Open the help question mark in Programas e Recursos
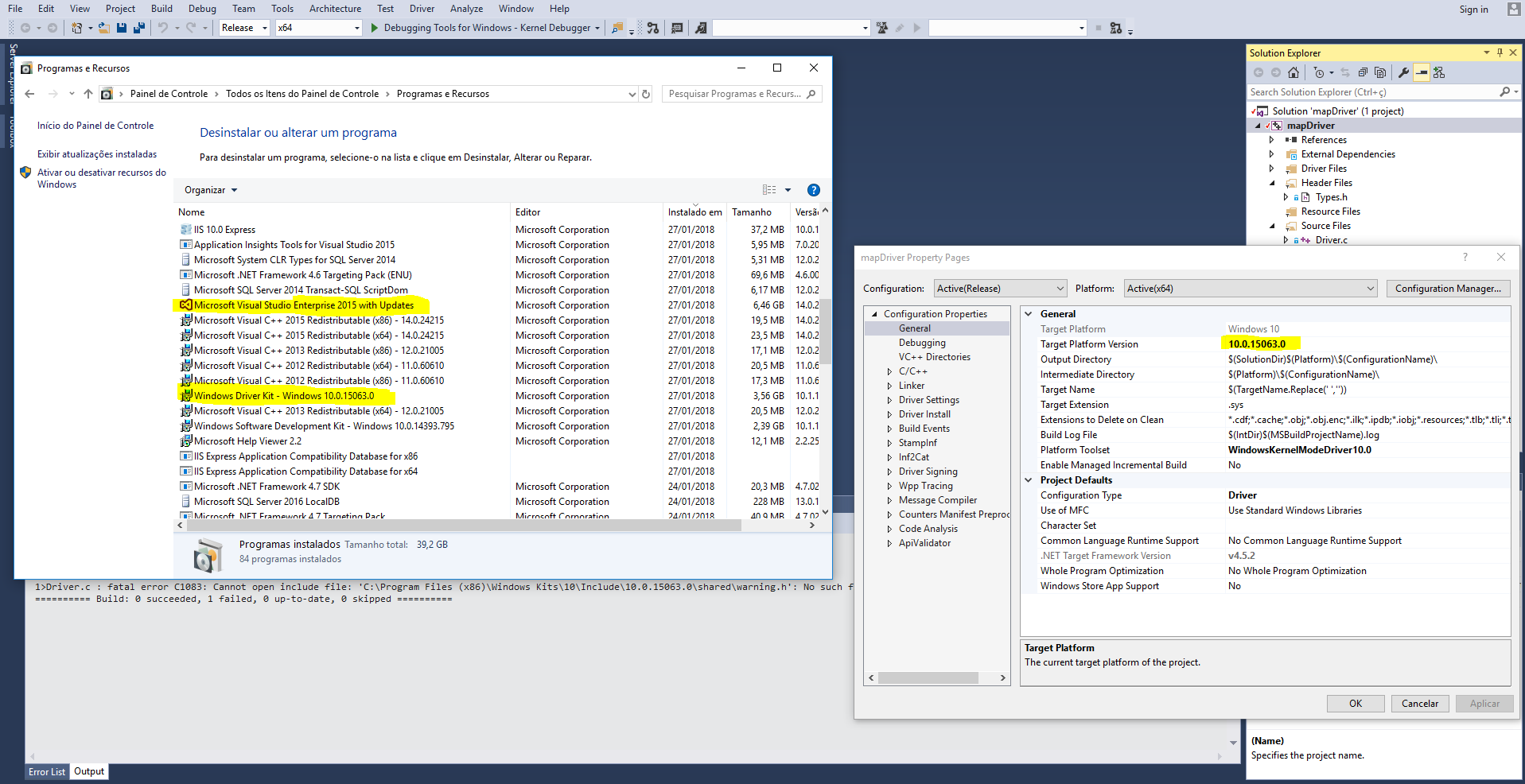This screenshot has width=1525, height=784. pos(814,189)
